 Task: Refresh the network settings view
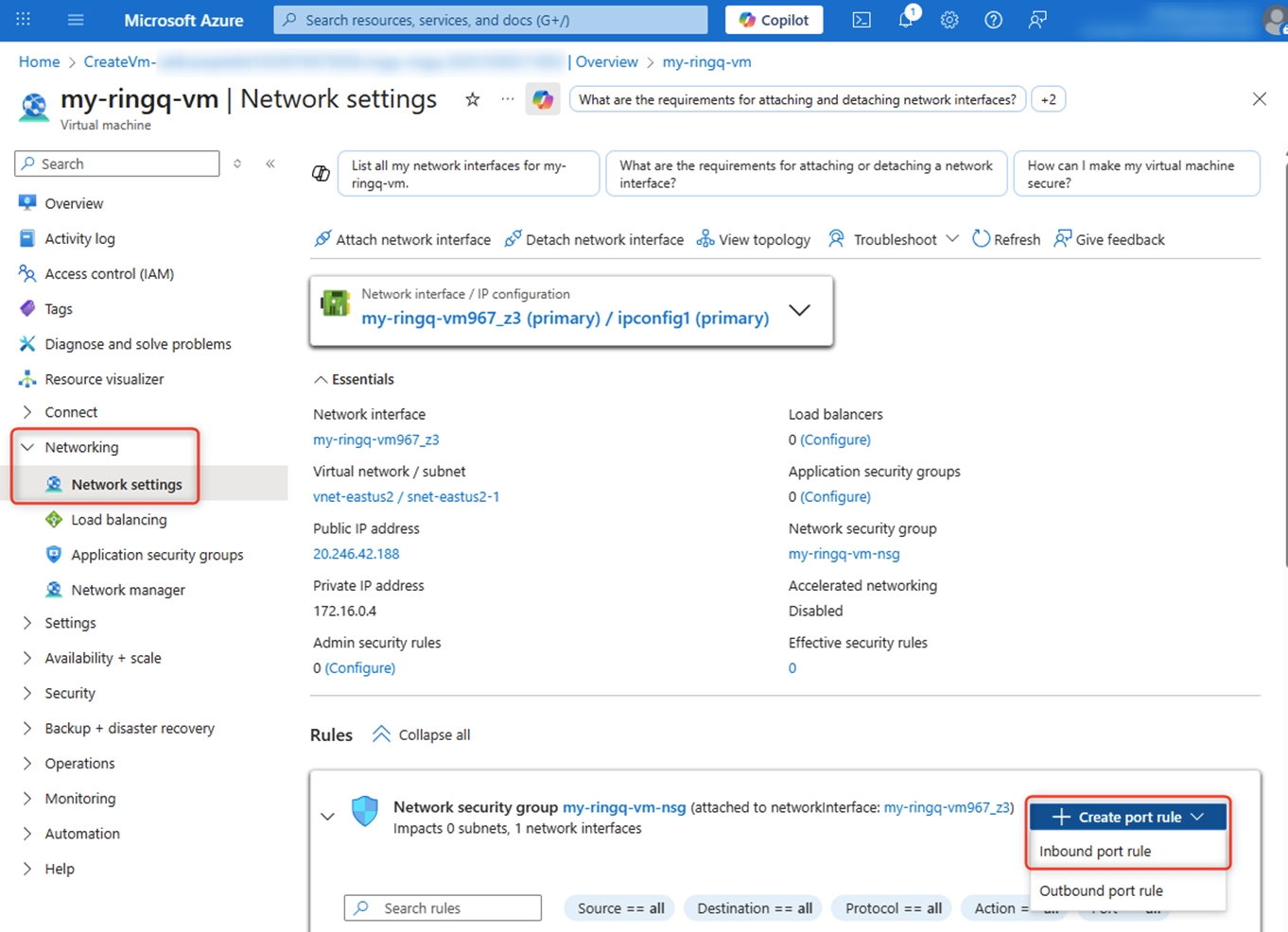(x=1005, y=239)
